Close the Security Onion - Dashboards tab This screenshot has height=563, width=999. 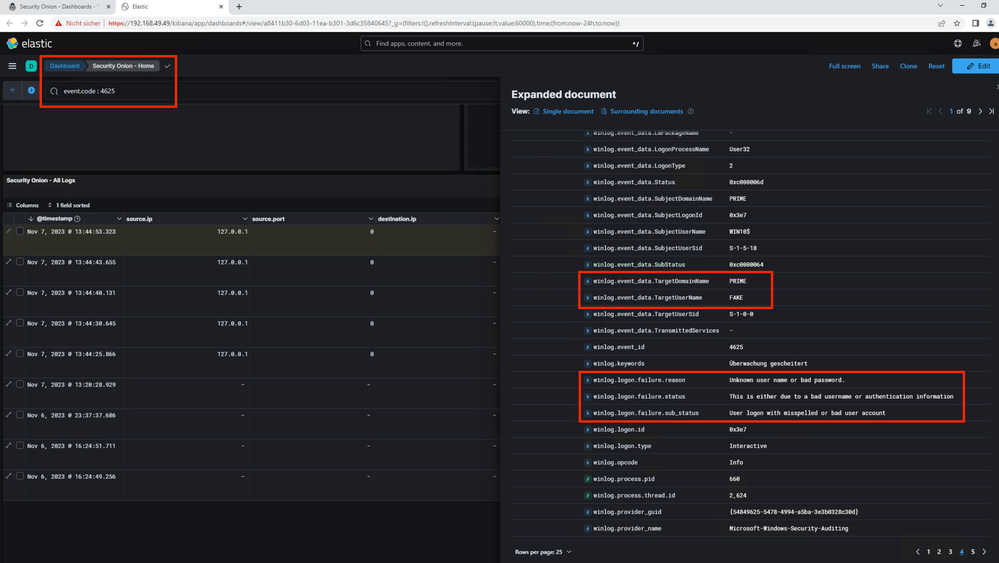(107, 6)
